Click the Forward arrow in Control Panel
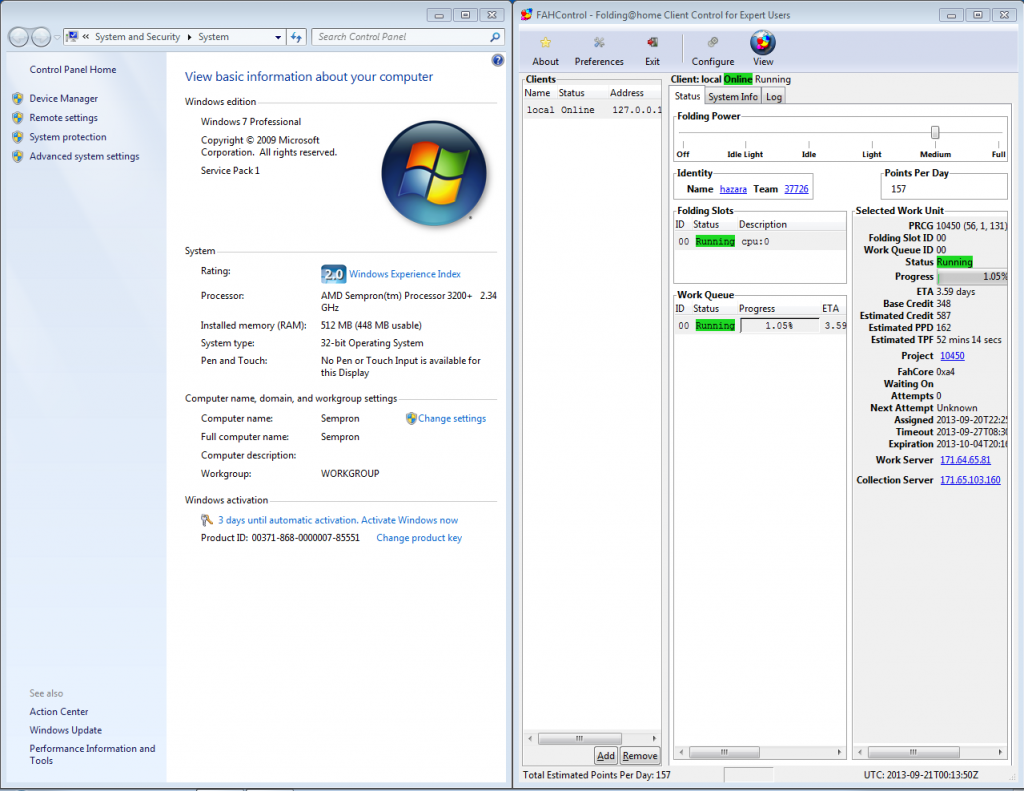The image size is (1024, 791). tap(41, 37)
